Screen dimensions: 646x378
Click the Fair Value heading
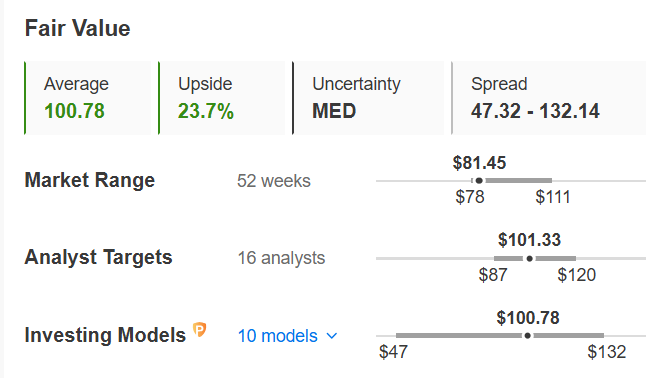point(77,28)
